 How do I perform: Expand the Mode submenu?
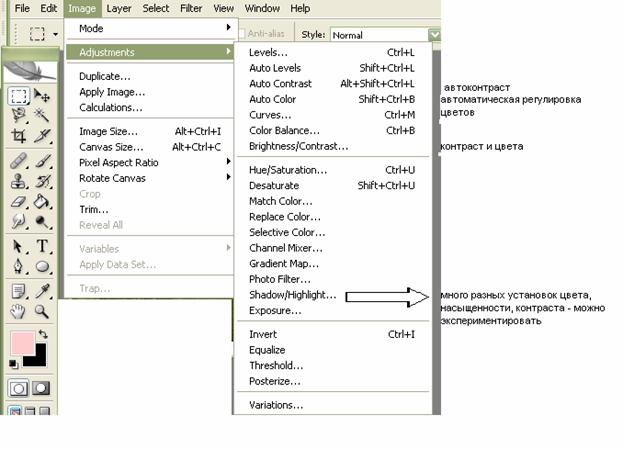click(x=149, y=28)
